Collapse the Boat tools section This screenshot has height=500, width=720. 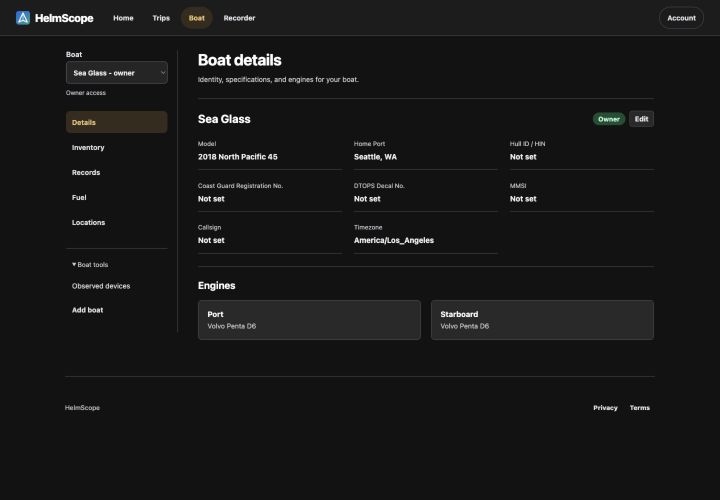[90, 264]
